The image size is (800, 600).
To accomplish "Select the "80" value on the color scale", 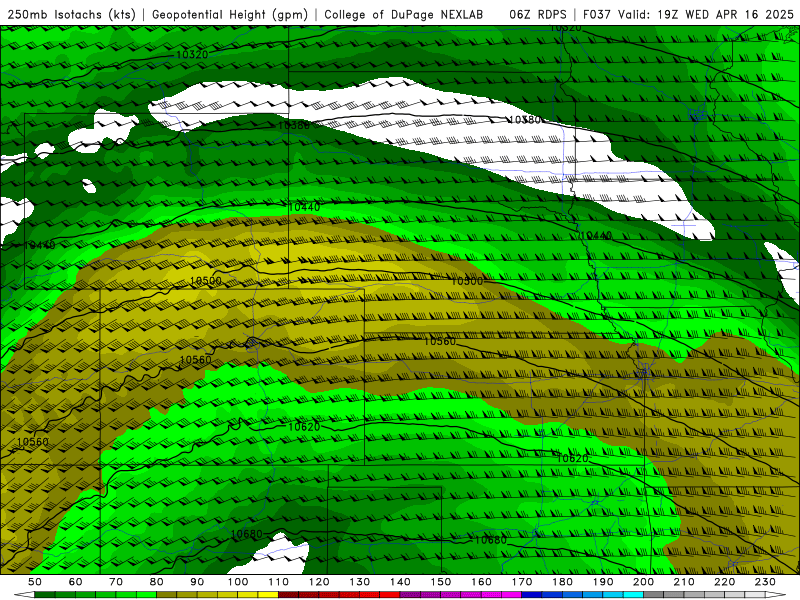I will [157, 582].
